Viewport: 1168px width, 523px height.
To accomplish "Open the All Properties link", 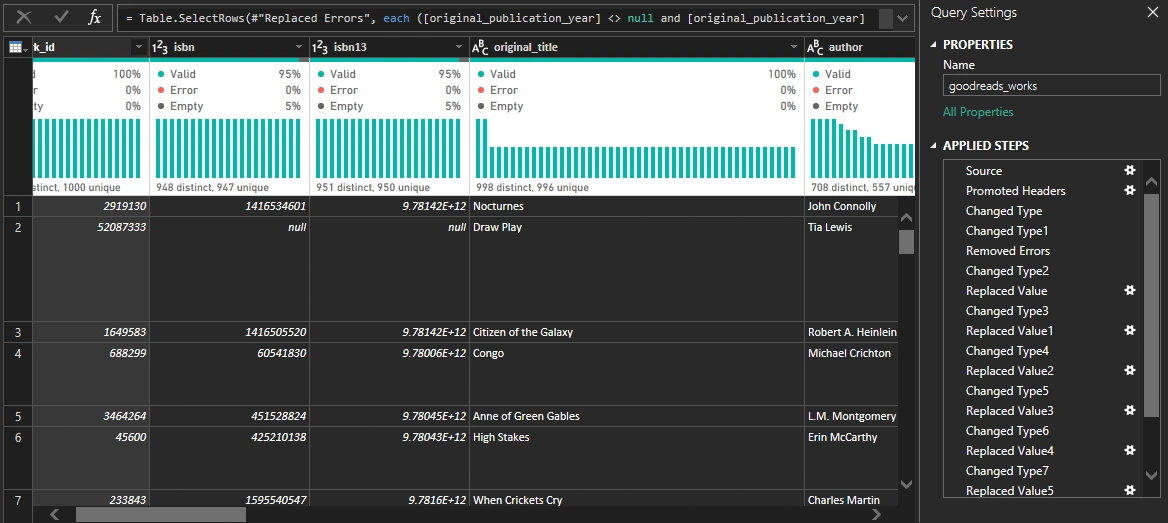I will click(978, 112).
